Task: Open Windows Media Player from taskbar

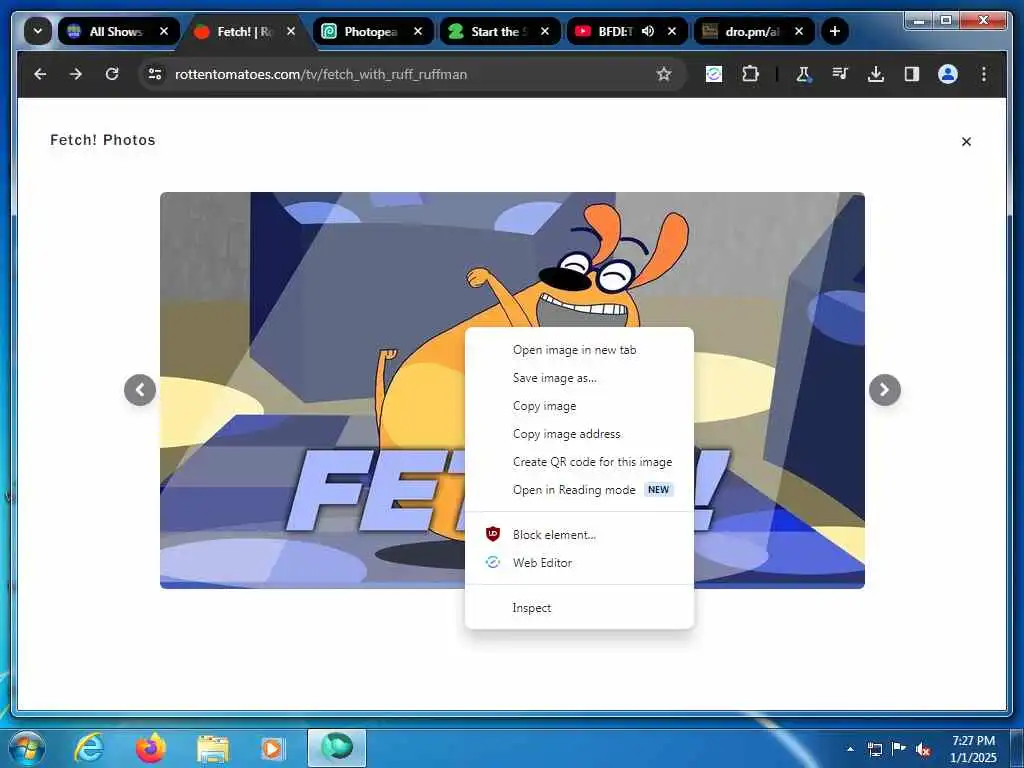Action: pyautogui.click(x=272, y=748)
